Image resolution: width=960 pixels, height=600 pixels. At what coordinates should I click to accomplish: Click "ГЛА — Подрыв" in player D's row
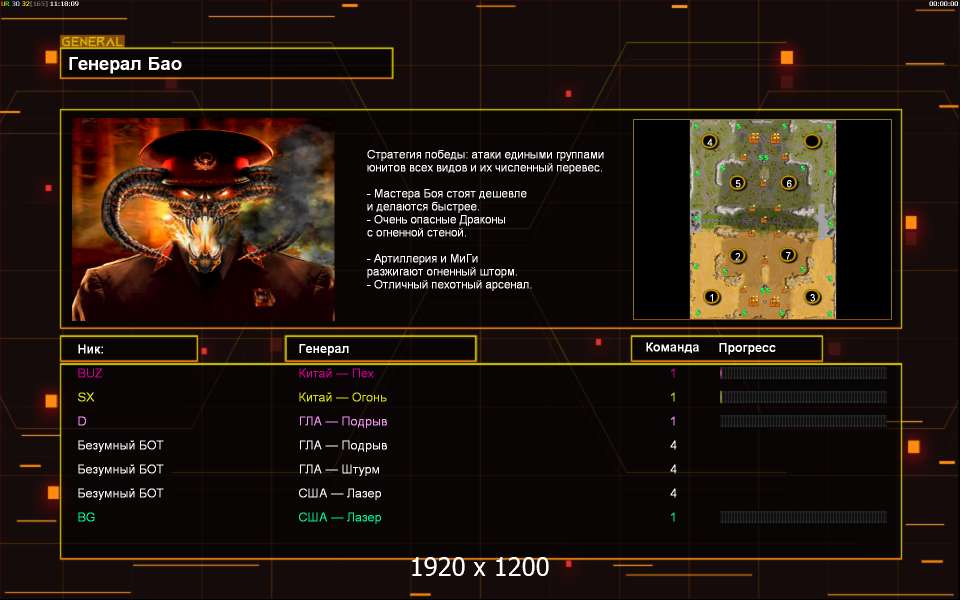pos(343,421)
